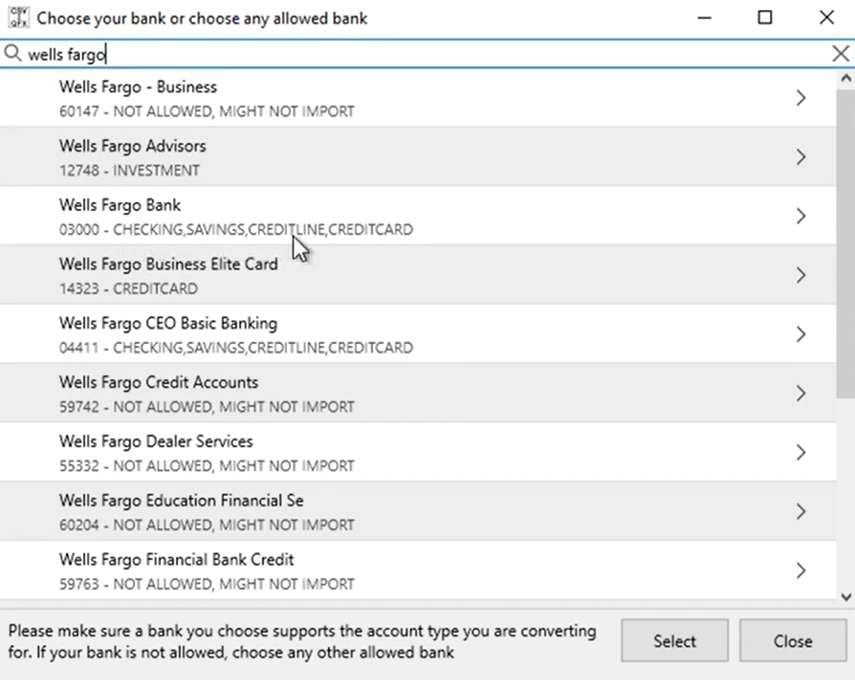Minimize the bank chooser window
Image resolution: width=855 pixels, height=680 pixels.
coord(705,18)
